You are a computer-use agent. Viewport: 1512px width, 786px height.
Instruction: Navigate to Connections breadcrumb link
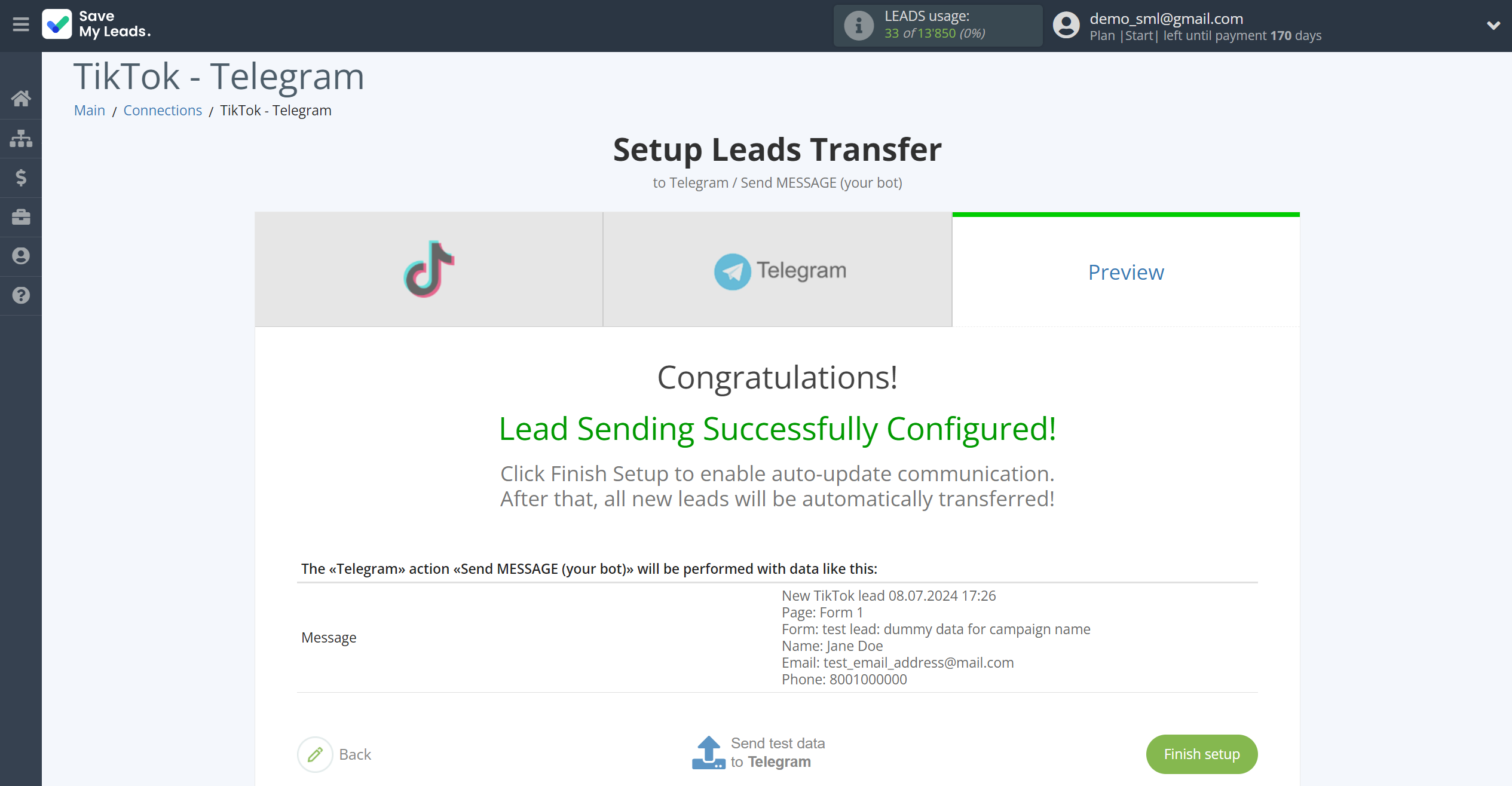(162, 110)
